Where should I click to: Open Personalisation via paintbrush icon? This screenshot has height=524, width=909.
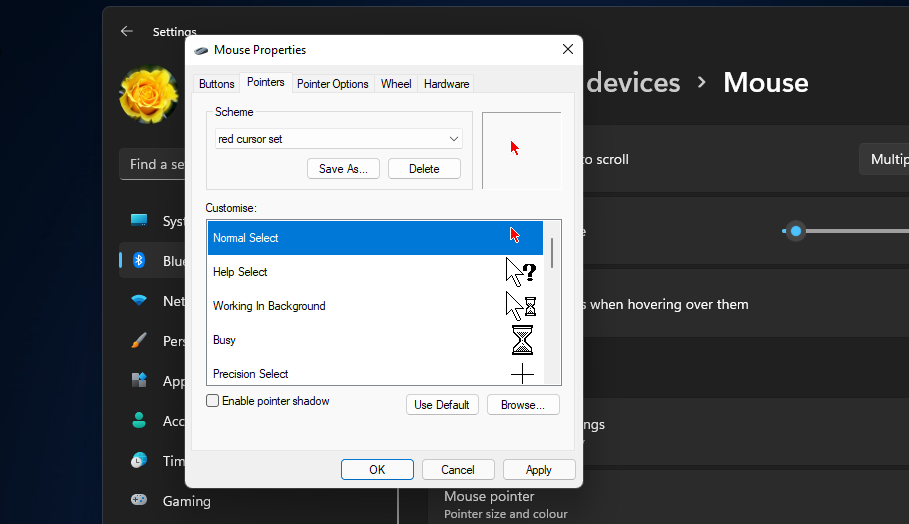tap(139, 340)
